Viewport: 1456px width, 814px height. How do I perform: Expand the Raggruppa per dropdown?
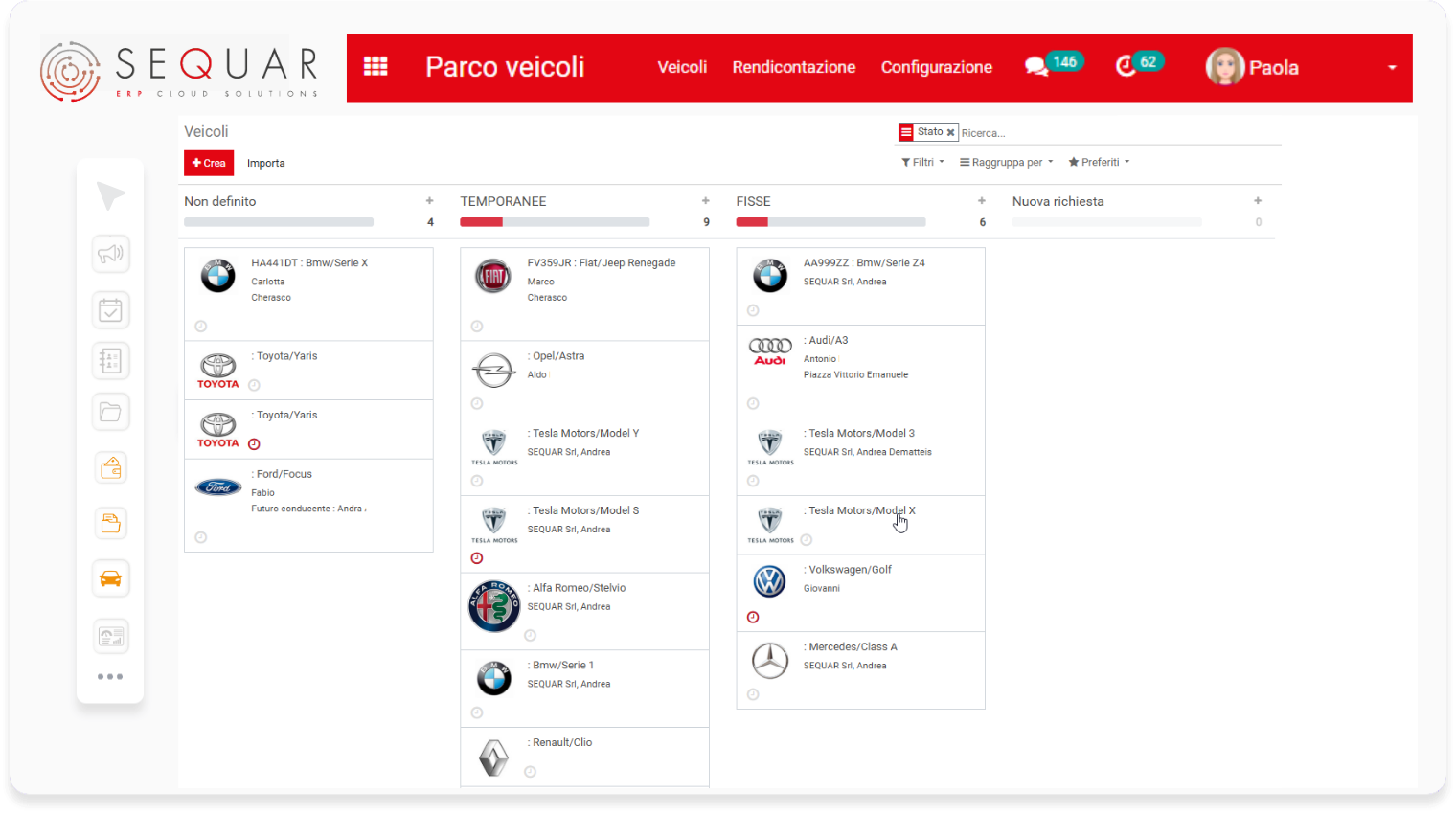[1006, 163]
